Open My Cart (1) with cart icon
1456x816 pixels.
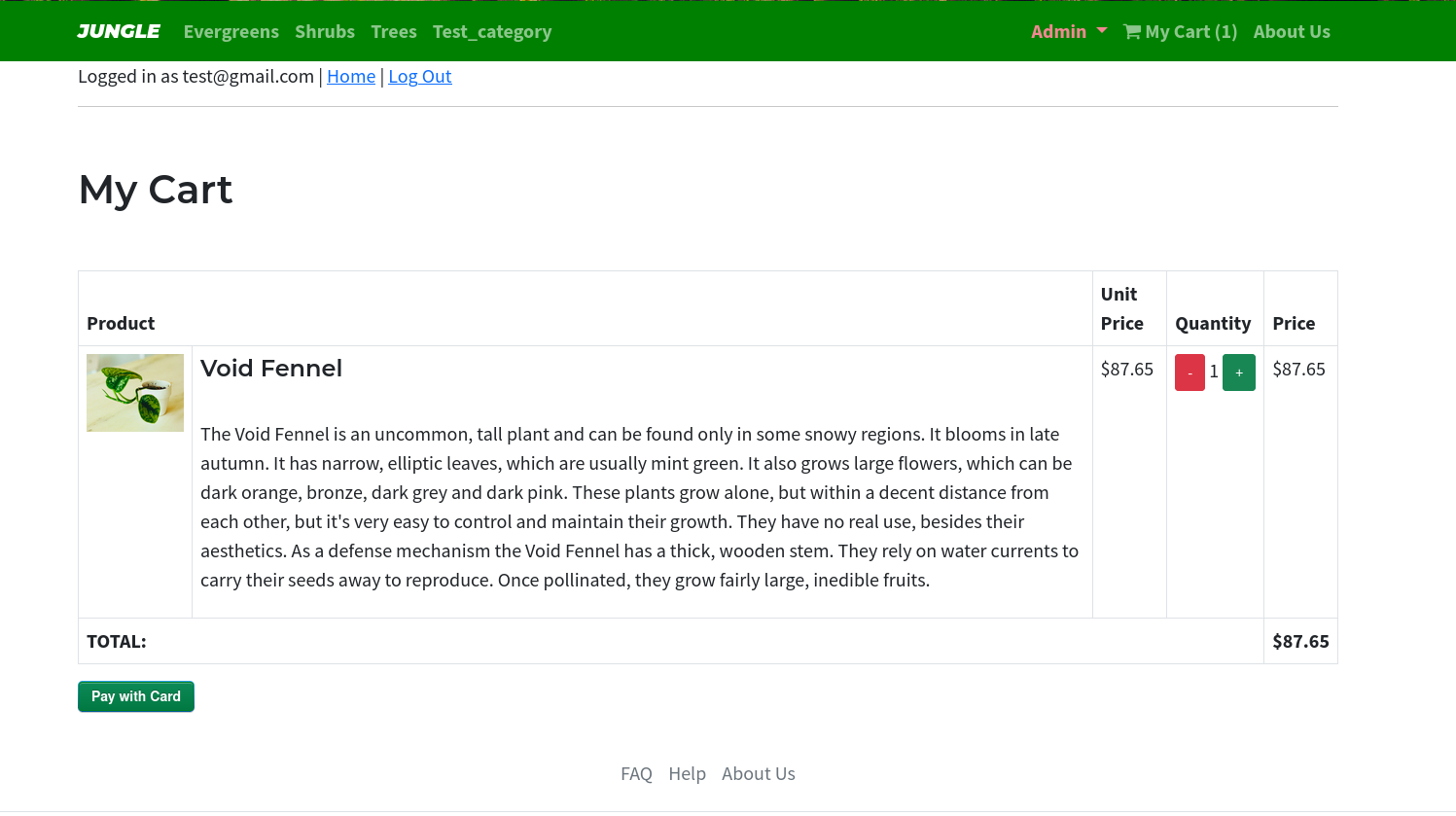click(x=1180, y=31)
